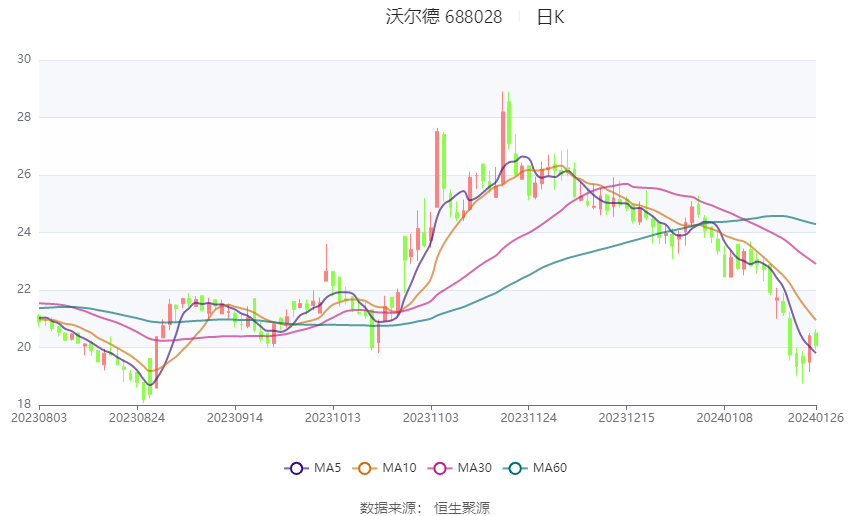The width and height of the screenshot is (850, 516).
Task: Click the tallest candlestick near 29
Action: 503,138
